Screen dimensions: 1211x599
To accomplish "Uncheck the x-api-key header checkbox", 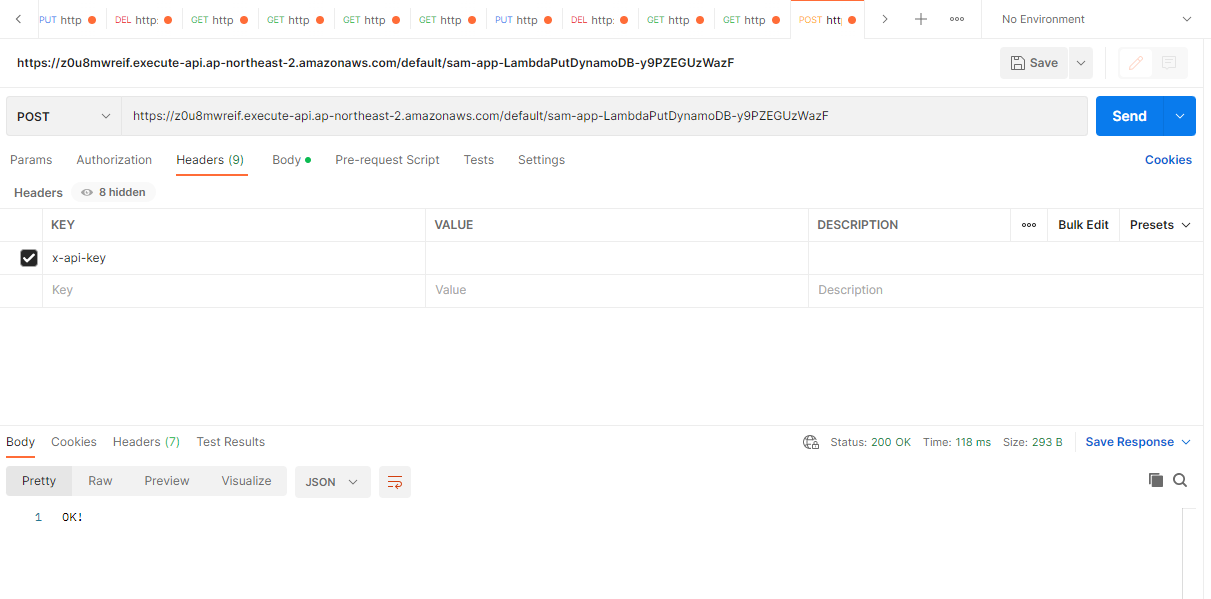I will coord(29,258).
